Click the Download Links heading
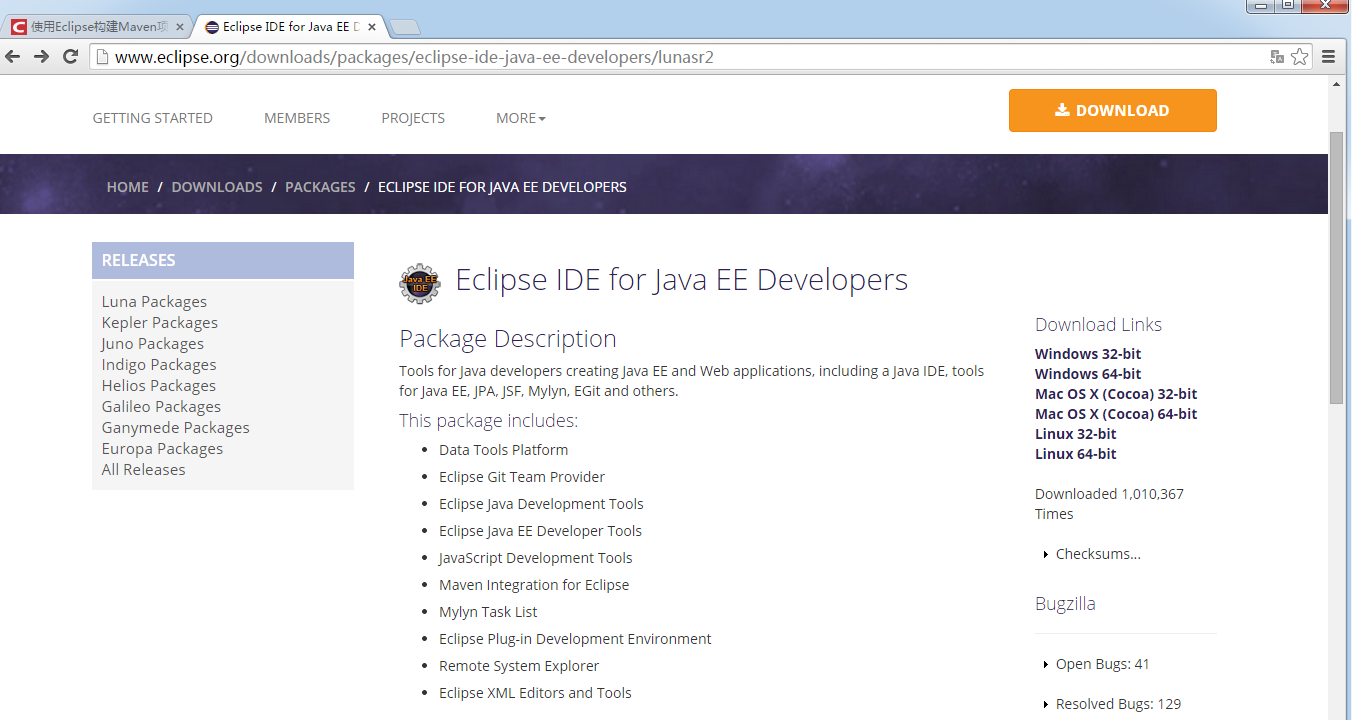The width and height of the screenshot is (1352, 720). pyautogui.click(x=1098, y=325)
